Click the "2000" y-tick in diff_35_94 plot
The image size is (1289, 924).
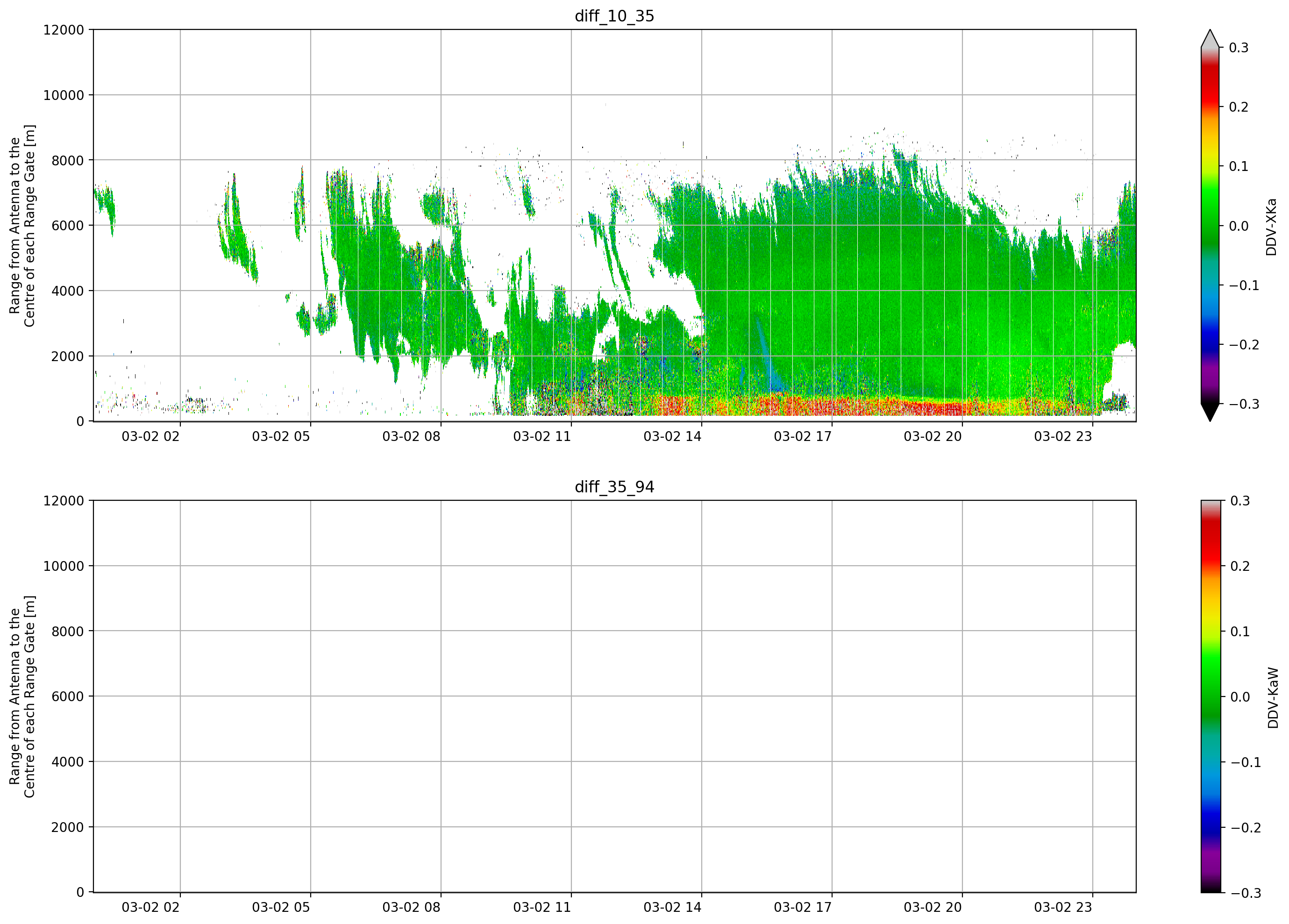pos(68,827)
